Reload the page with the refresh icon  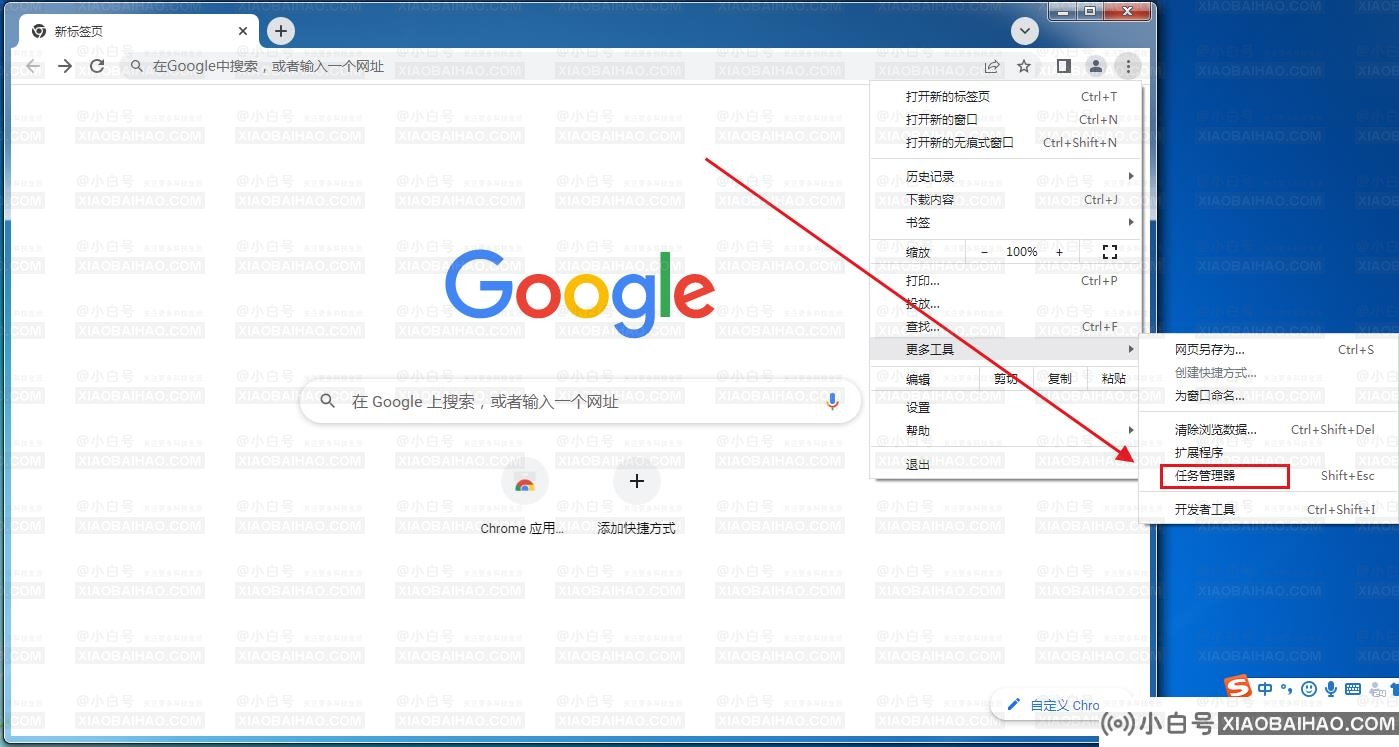click(x=97, y=66)
